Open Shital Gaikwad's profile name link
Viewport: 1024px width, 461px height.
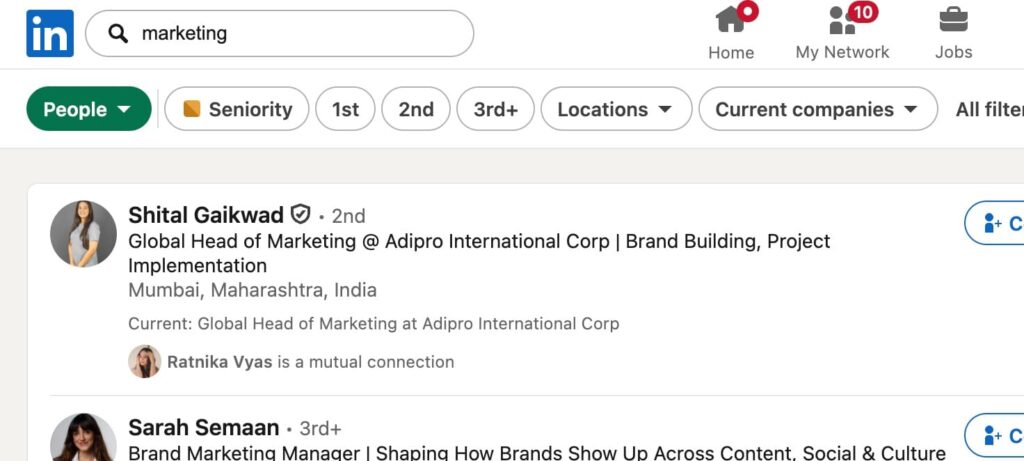pyautogui.click(x=206, y=215)
